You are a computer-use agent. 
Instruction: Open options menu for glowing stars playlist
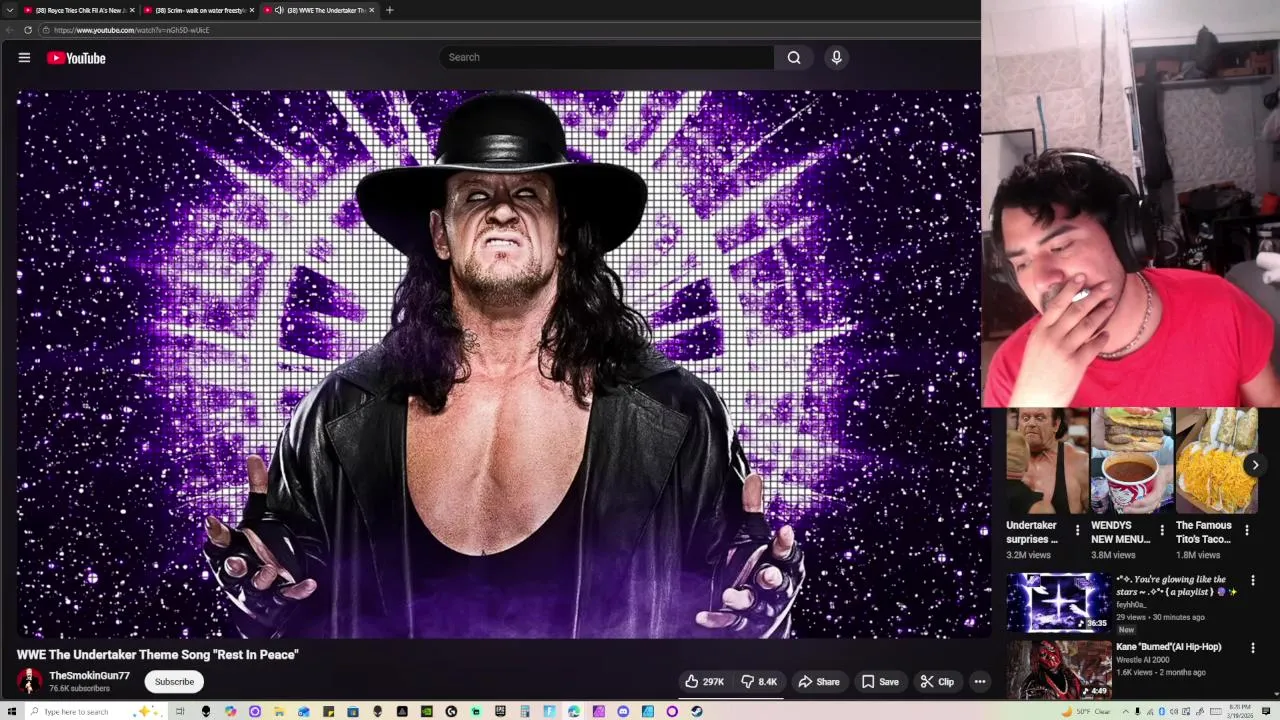pyautogui.click(x=1252, y=581)
